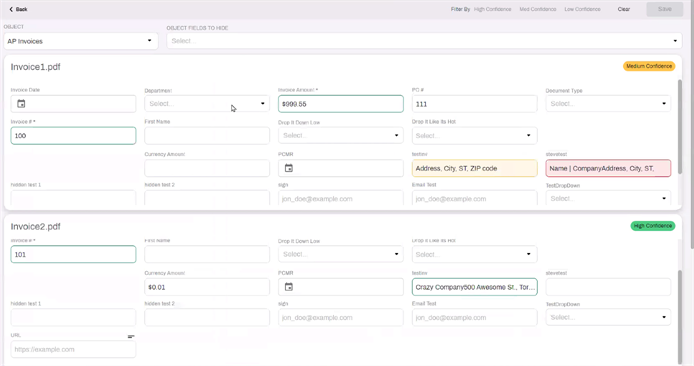
Task: Click hidden test 1 field in Invoice1.pdf
Action: tap(73, 198)
